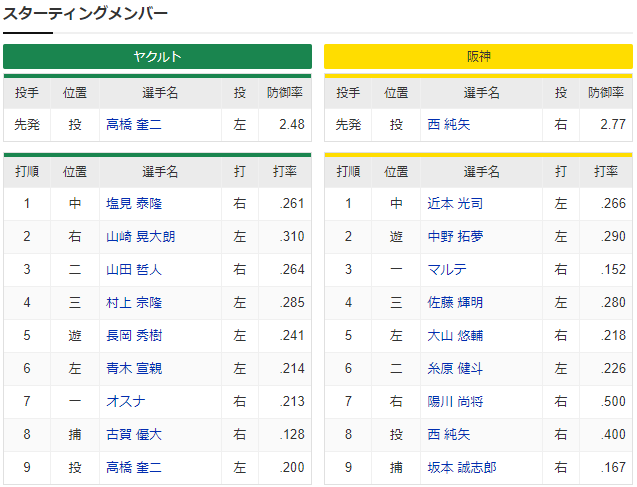The image size is (637, 487).
Task: Open player link オスナ
Action: (126, 401)
